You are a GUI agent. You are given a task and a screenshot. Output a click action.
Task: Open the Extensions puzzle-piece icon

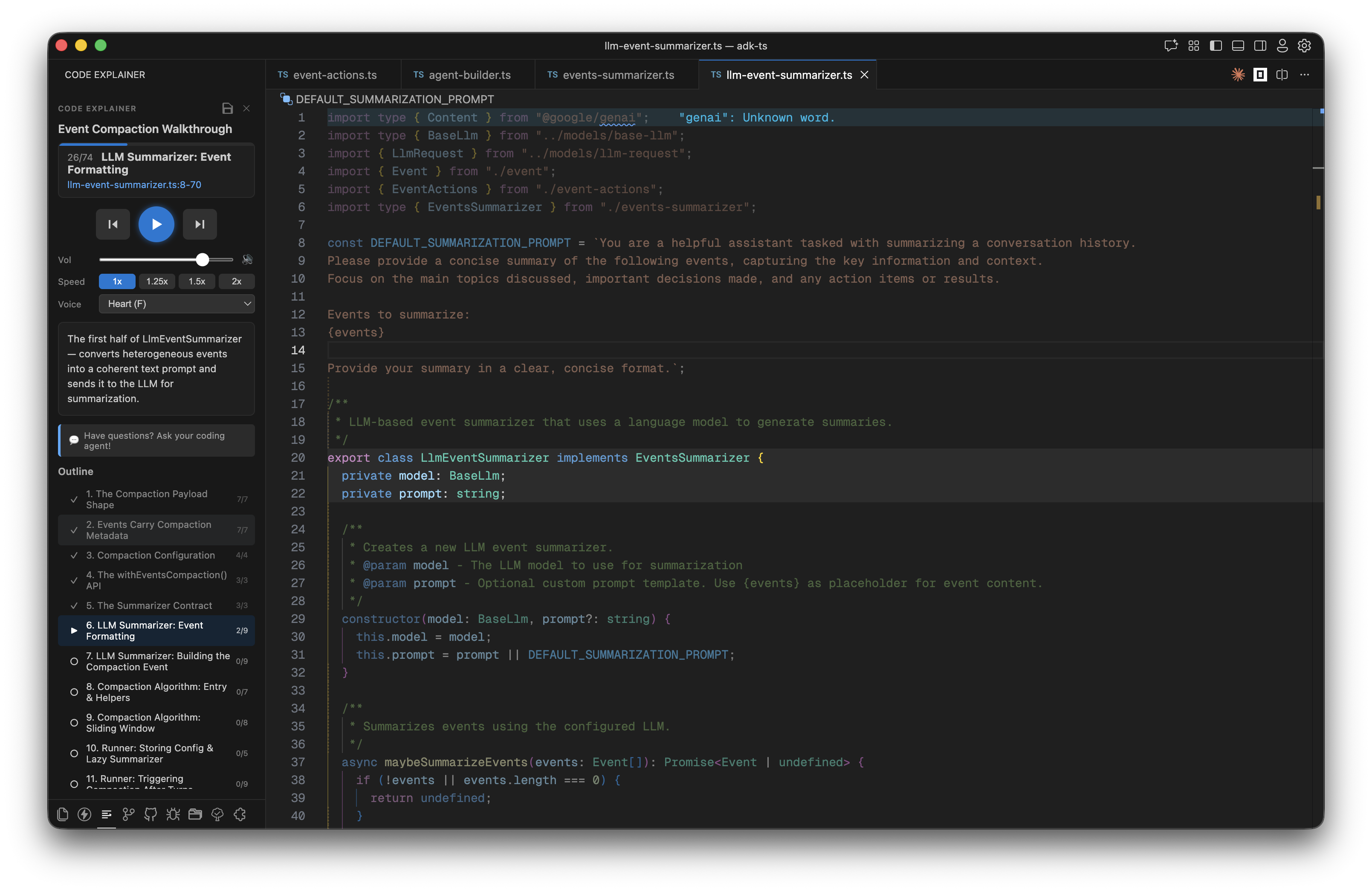(240, 814)
